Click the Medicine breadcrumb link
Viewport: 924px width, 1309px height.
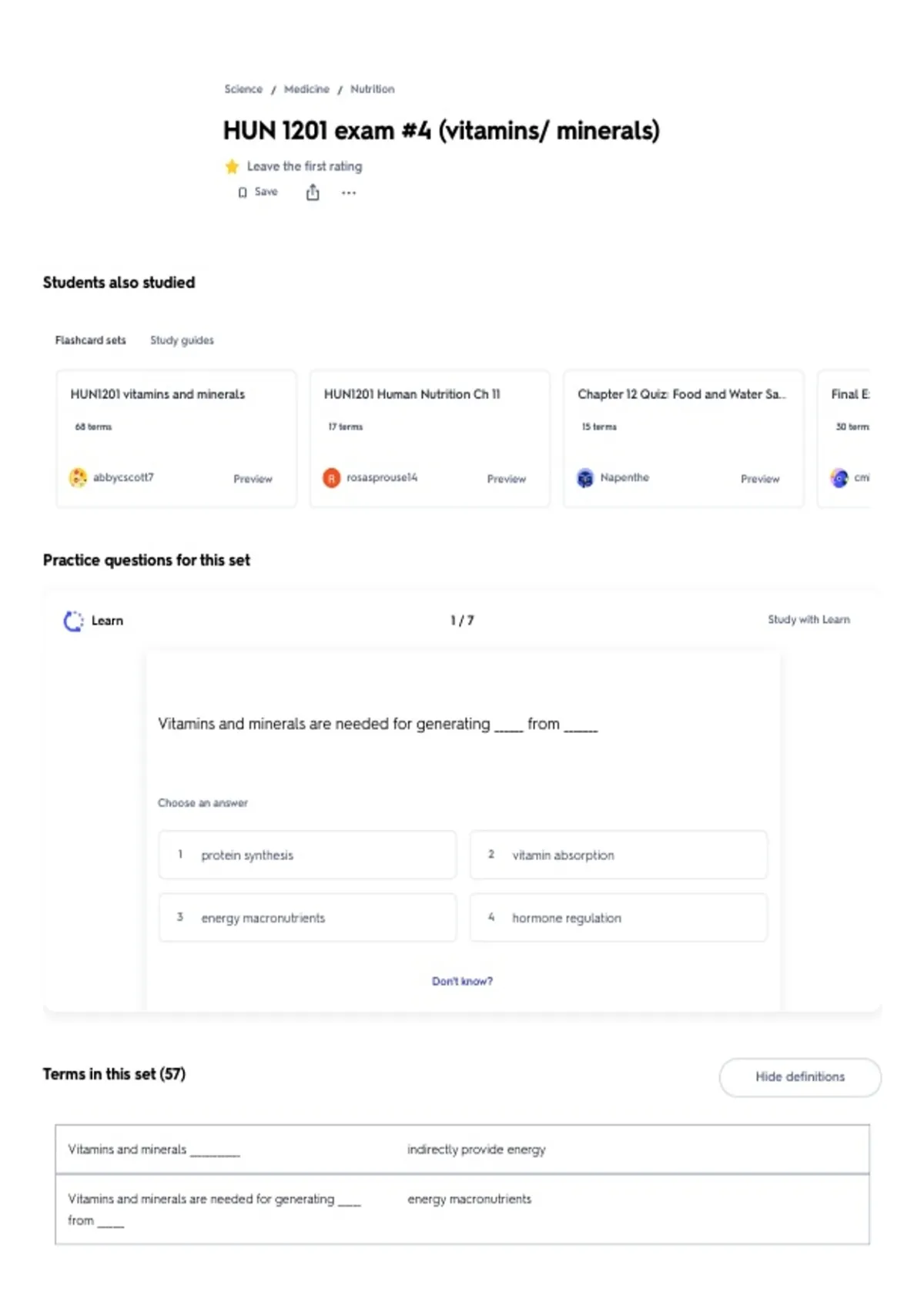[306, 89]
